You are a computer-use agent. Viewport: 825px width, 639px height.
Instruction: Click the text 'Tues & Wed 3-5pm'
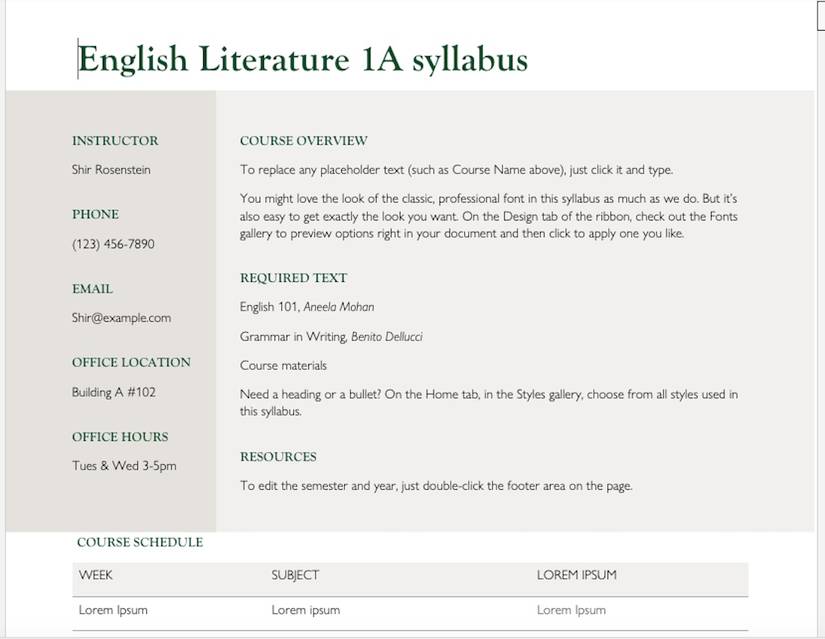coord(124,466)
